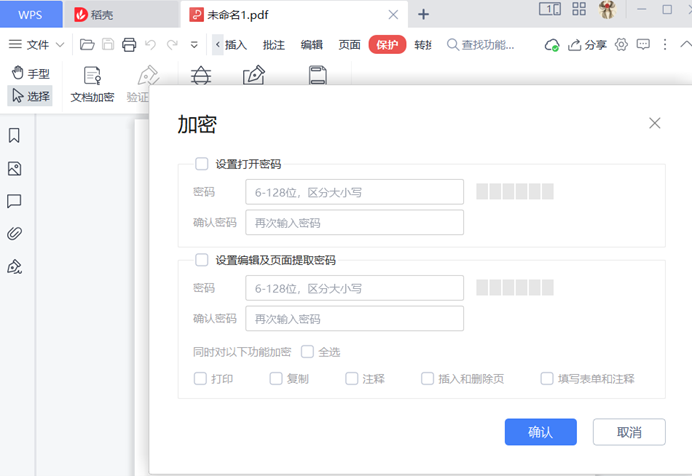The image size is (692, 476).
Task: Open the comments sidebar panel
Action: [x=14, y=201]
